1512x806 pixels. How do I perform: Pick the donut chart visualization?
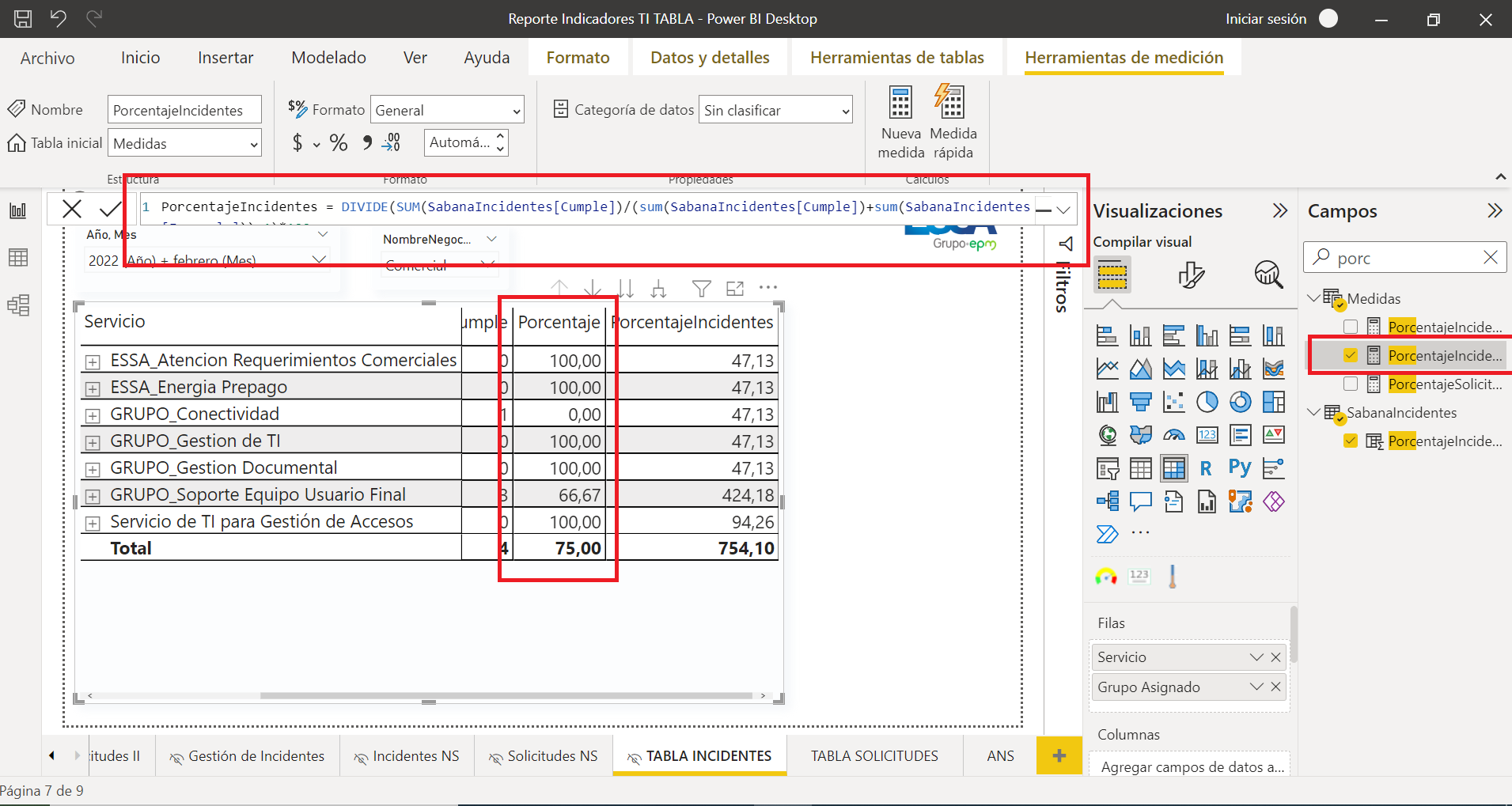point(1241,402)
